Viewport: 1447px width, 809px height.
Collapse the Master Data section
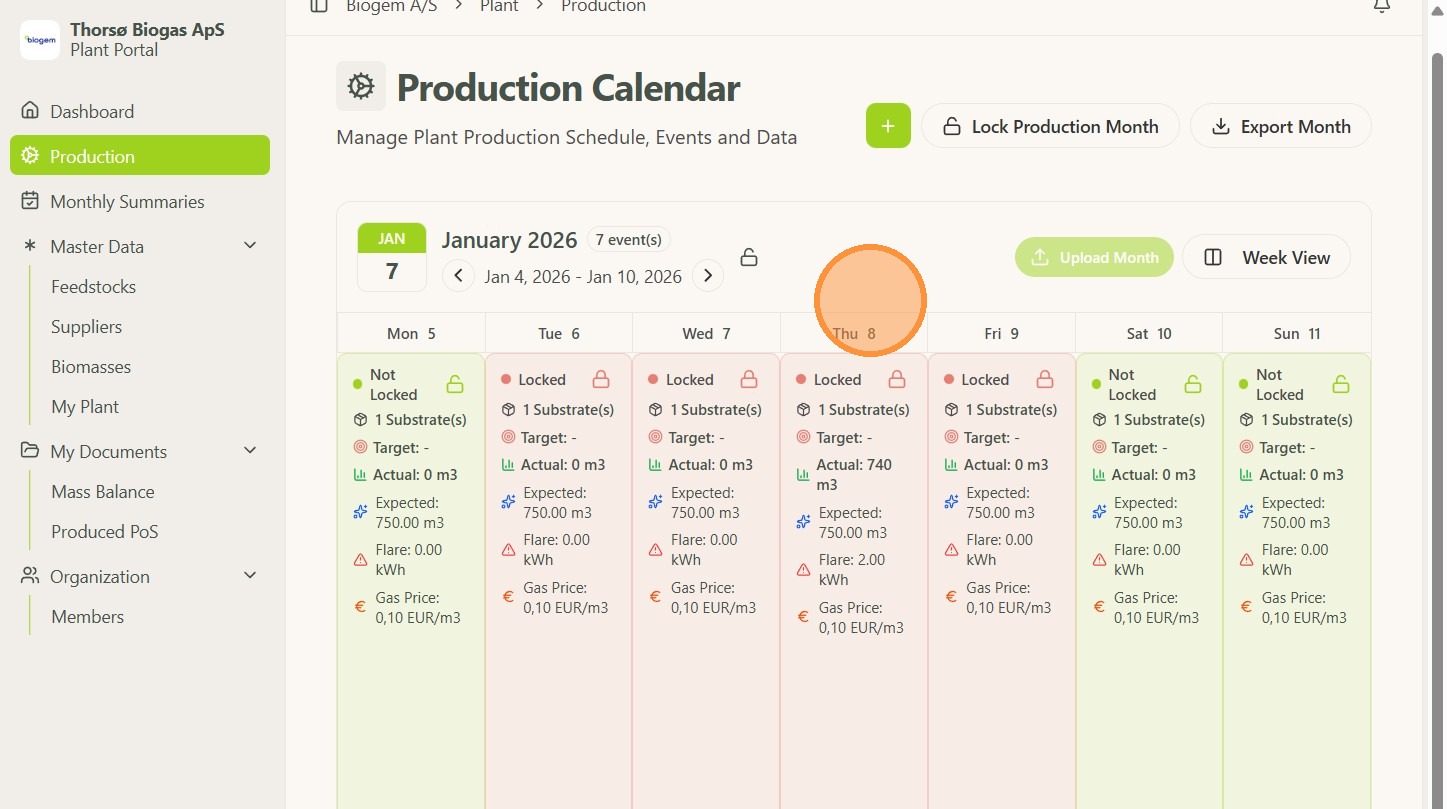(x=250, y=246)
